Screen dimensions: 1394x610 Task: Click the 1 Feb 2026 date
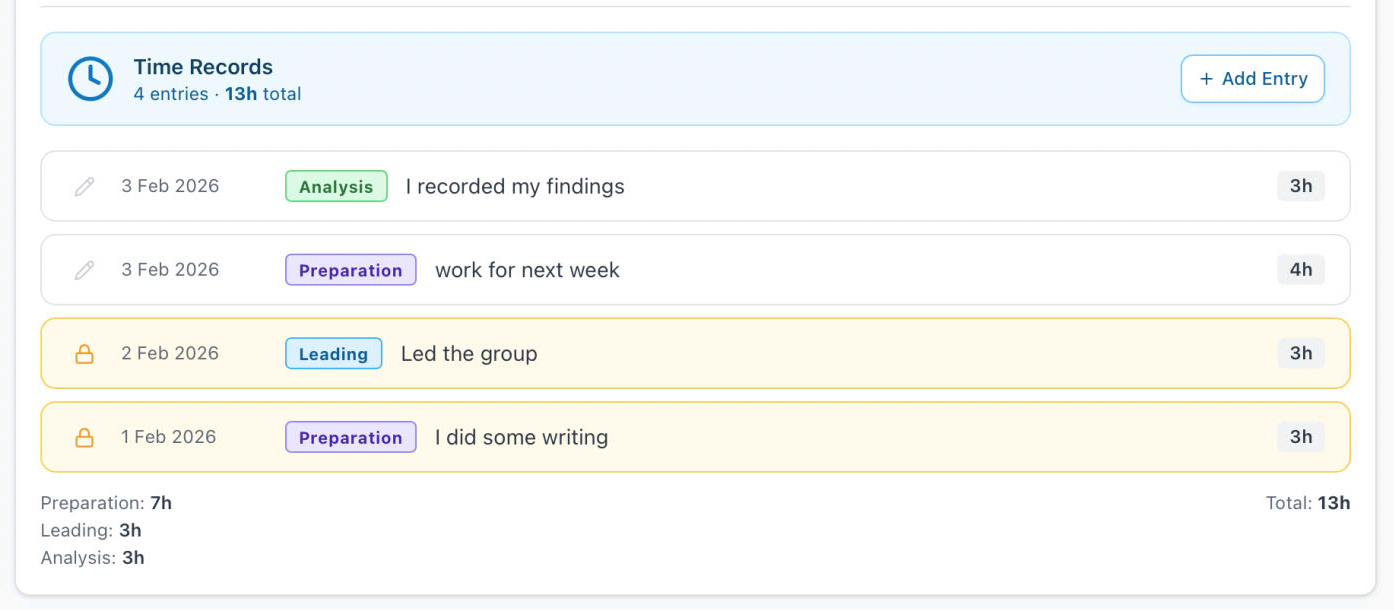click(169, 437)
